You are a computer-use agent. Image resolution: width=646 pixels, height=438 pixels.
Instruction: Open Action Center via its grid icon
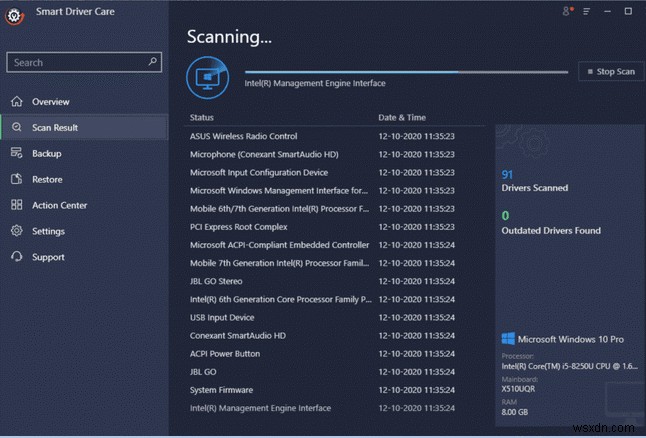tap(16, 206)
